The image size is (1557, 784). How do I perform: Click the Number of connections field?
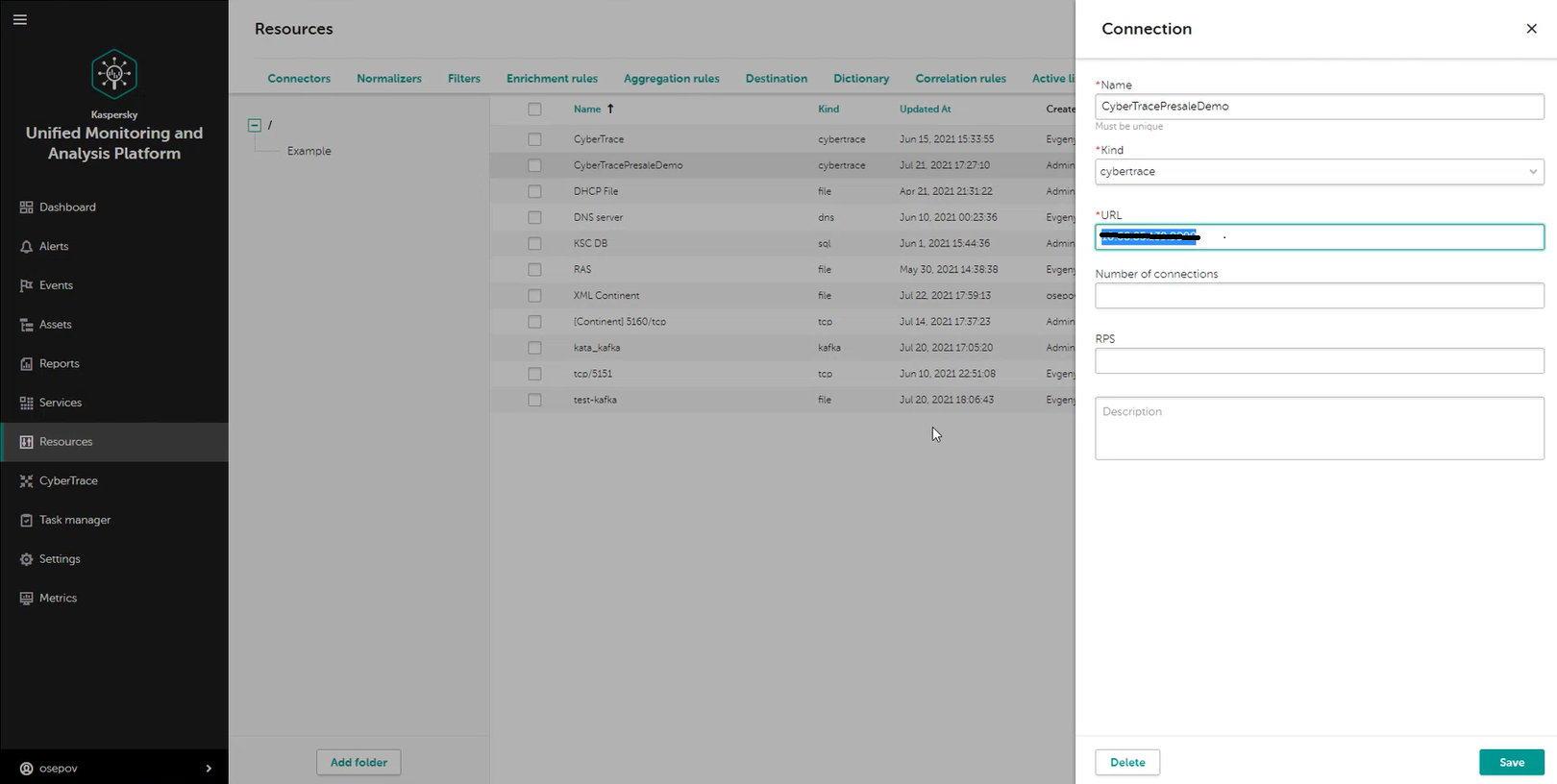click(x=1320, y=296)
